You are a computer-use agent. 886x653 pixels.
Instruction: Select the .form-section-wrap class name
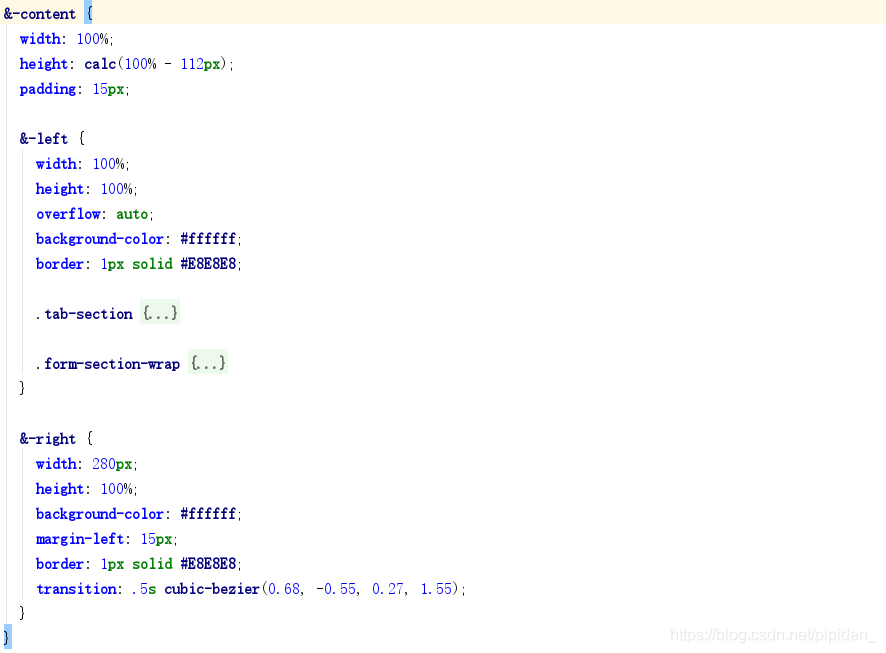point(110,363)
